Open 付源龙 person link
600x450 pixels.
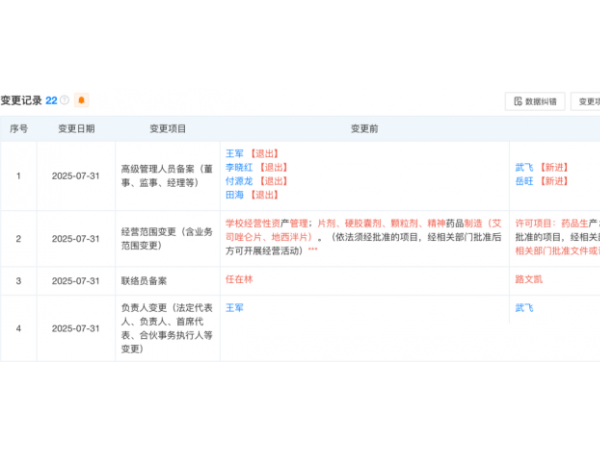[239, 181]
